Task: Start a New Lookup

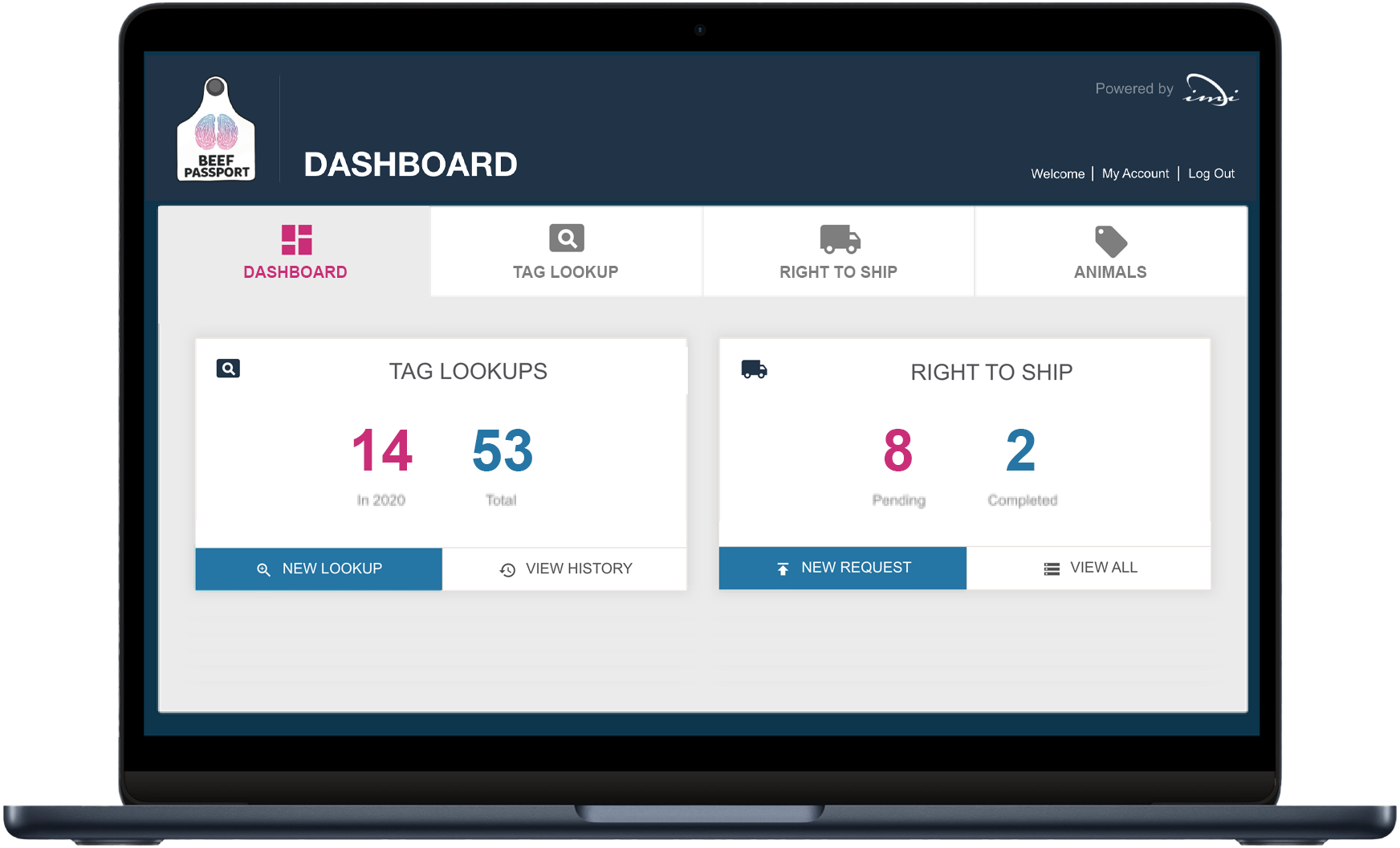Action: tap(319, 569)
